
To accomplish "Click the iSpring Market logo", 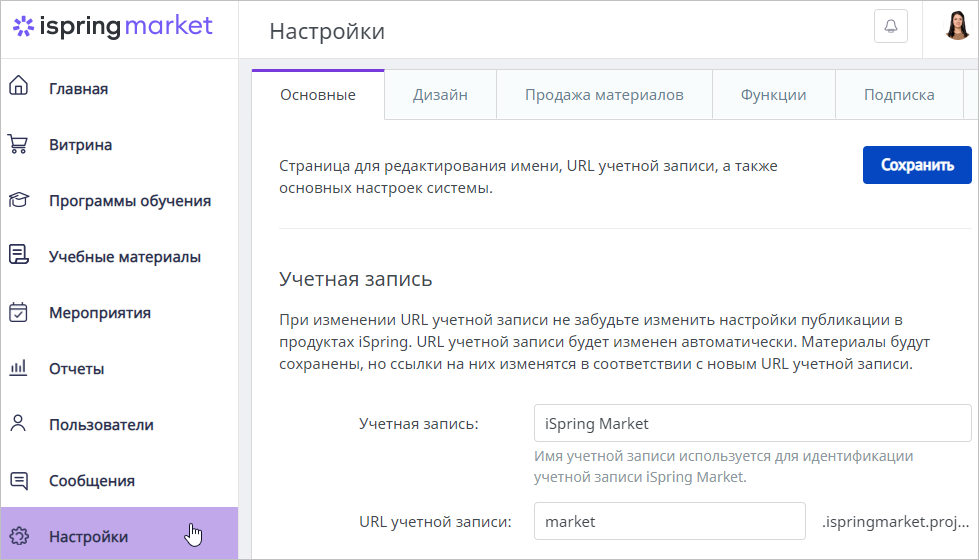I will pos(113,27).
